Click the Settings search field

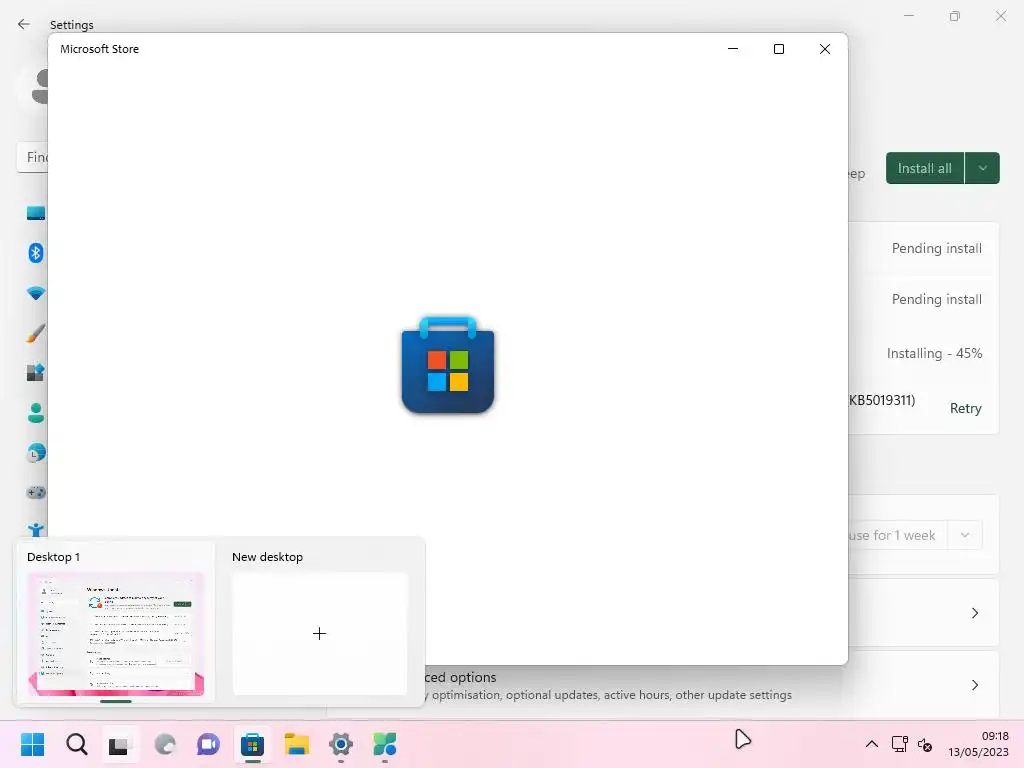pos(33,157)
